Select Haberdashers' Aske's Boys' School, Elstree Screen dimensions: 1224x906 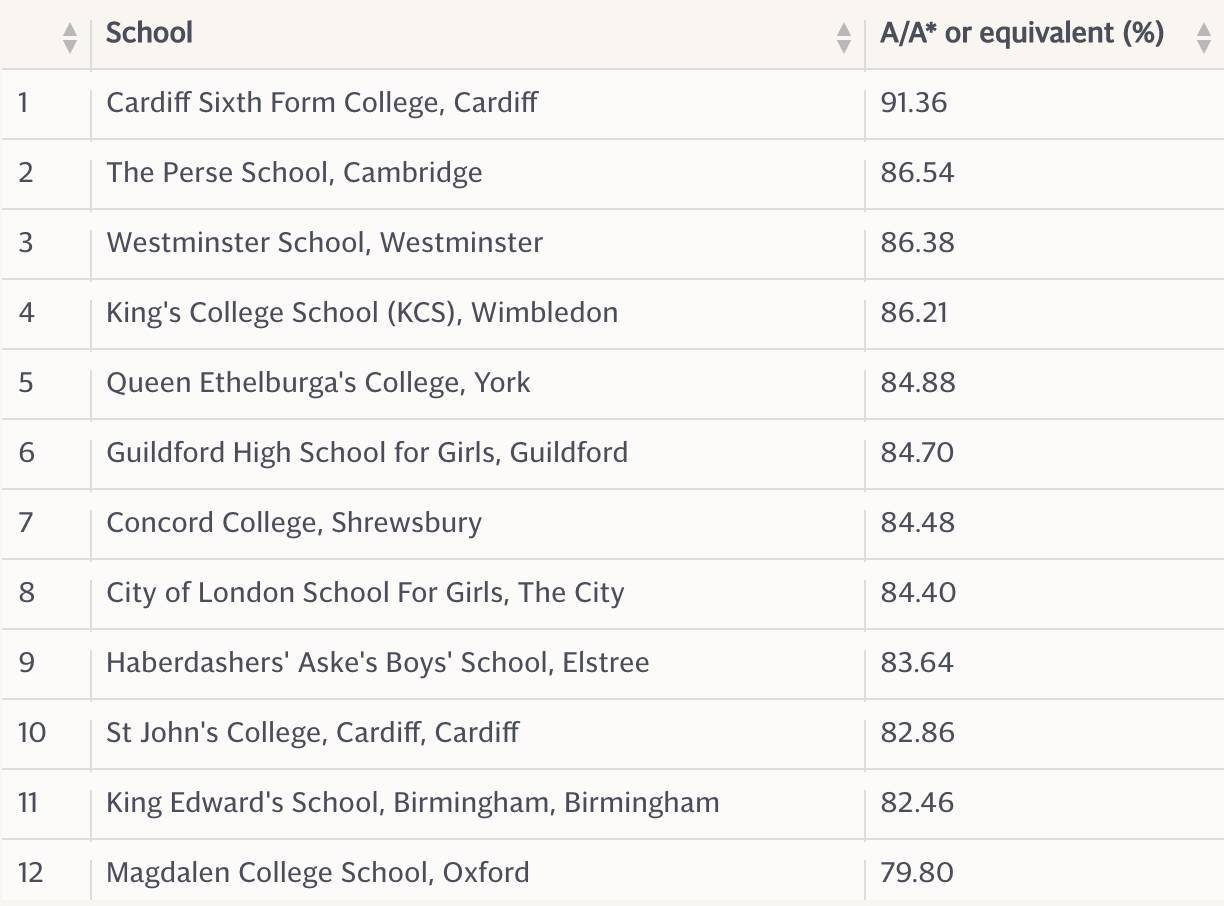click(378, 663)
